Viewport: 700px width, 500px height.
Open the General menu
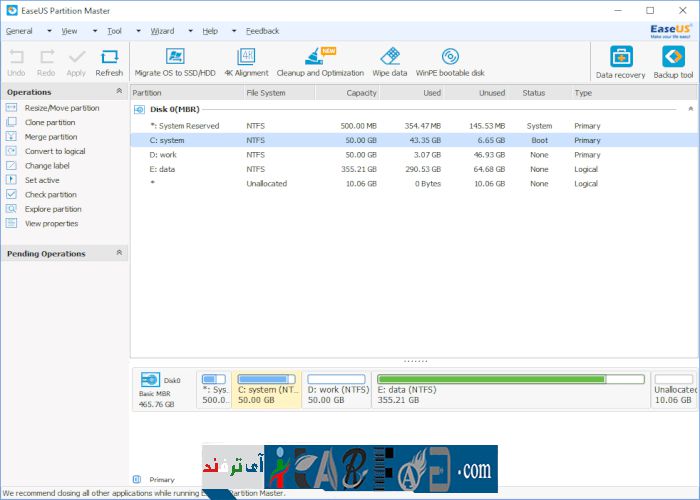pos(19,31)
